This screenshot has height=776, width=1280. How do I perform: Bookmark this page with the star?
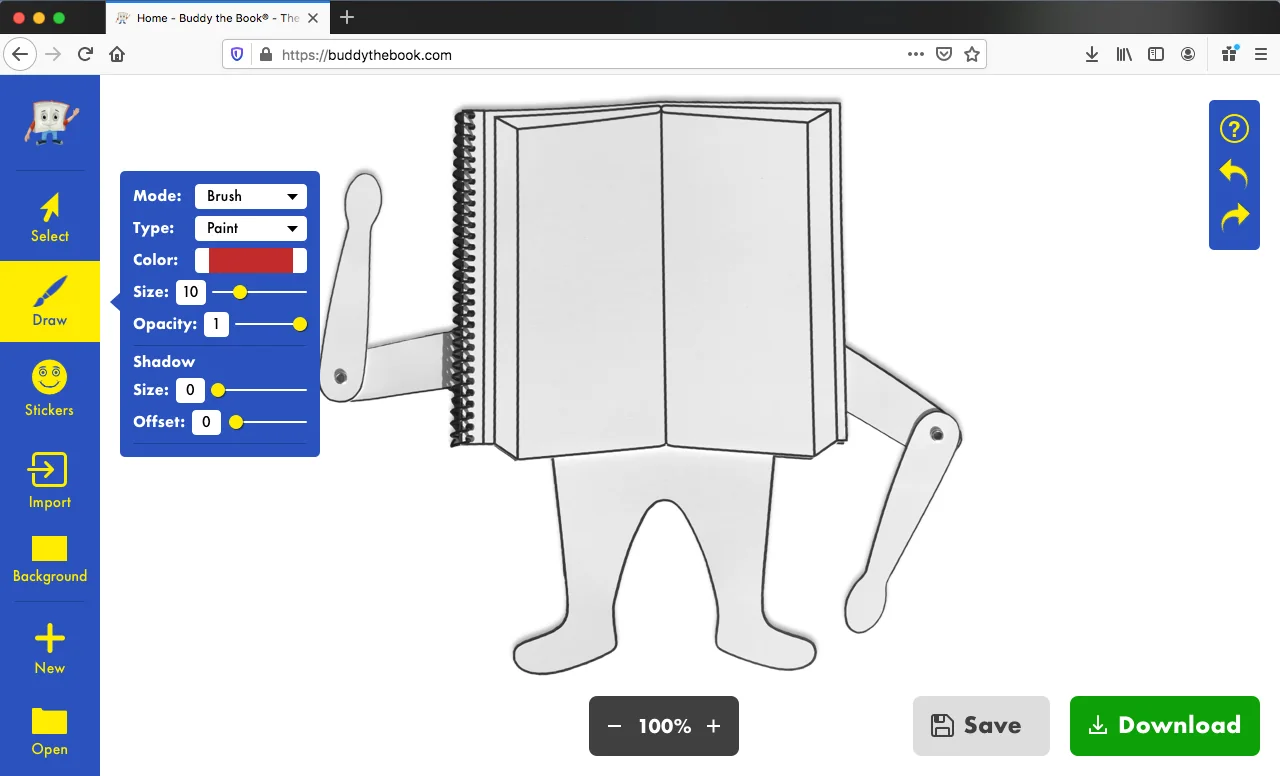971,55
